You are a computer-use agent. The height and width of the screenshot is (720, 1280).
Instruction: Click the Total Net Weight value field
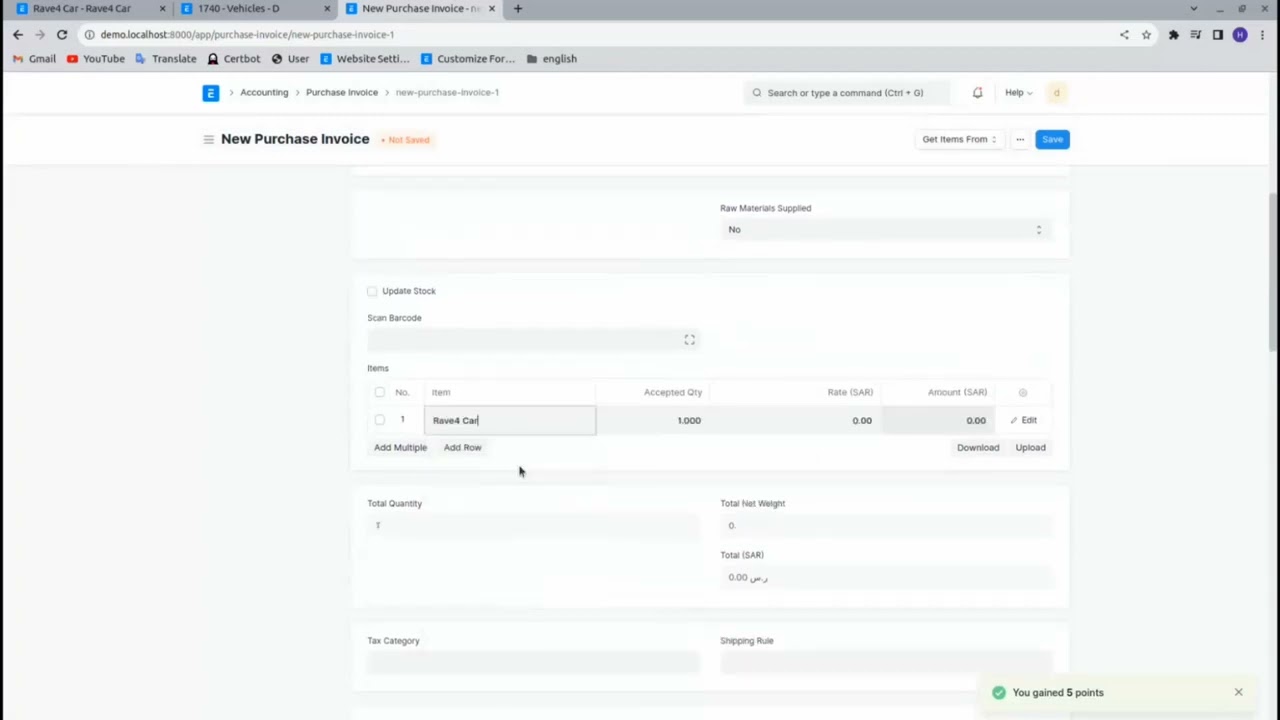[x=886, y=526]
